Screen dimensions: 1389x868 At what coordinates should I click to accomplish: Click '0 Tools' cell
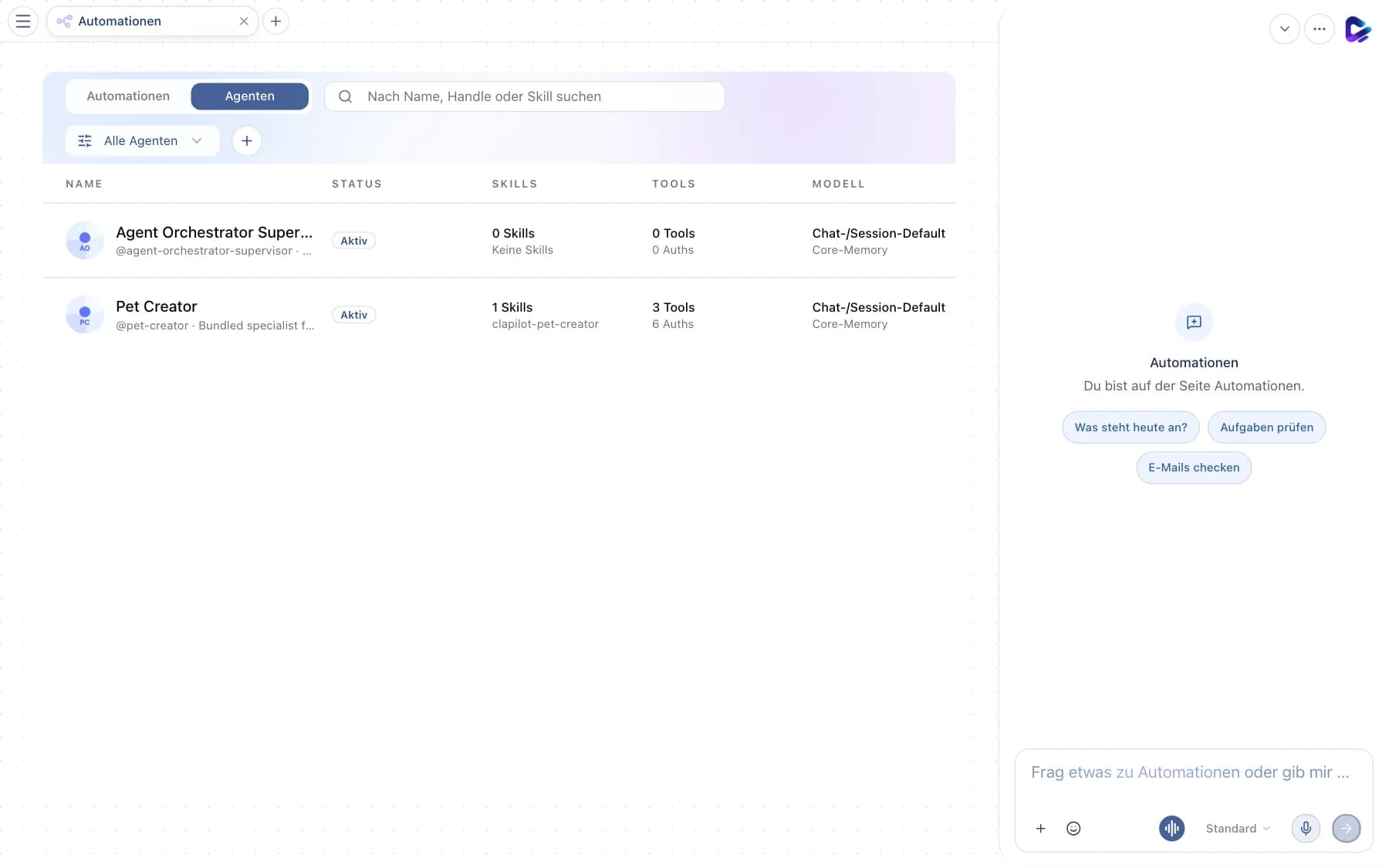coord(673,233)
